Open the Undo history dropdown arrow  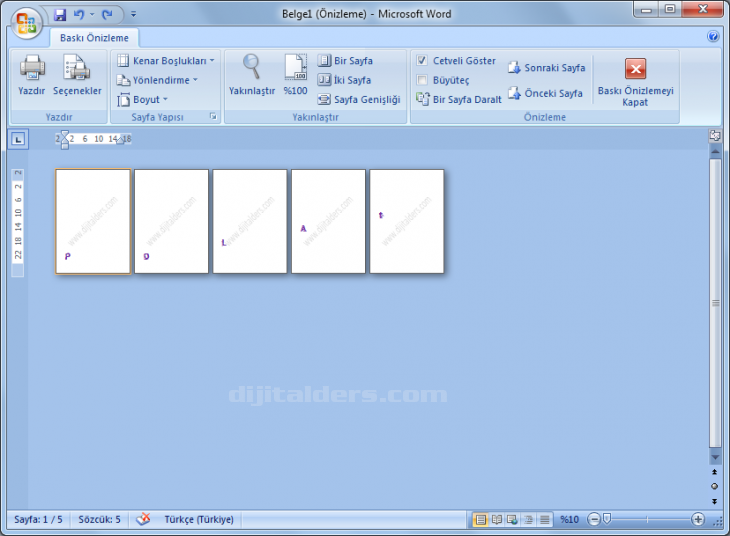pyautogui.click(x=92, y=14)
